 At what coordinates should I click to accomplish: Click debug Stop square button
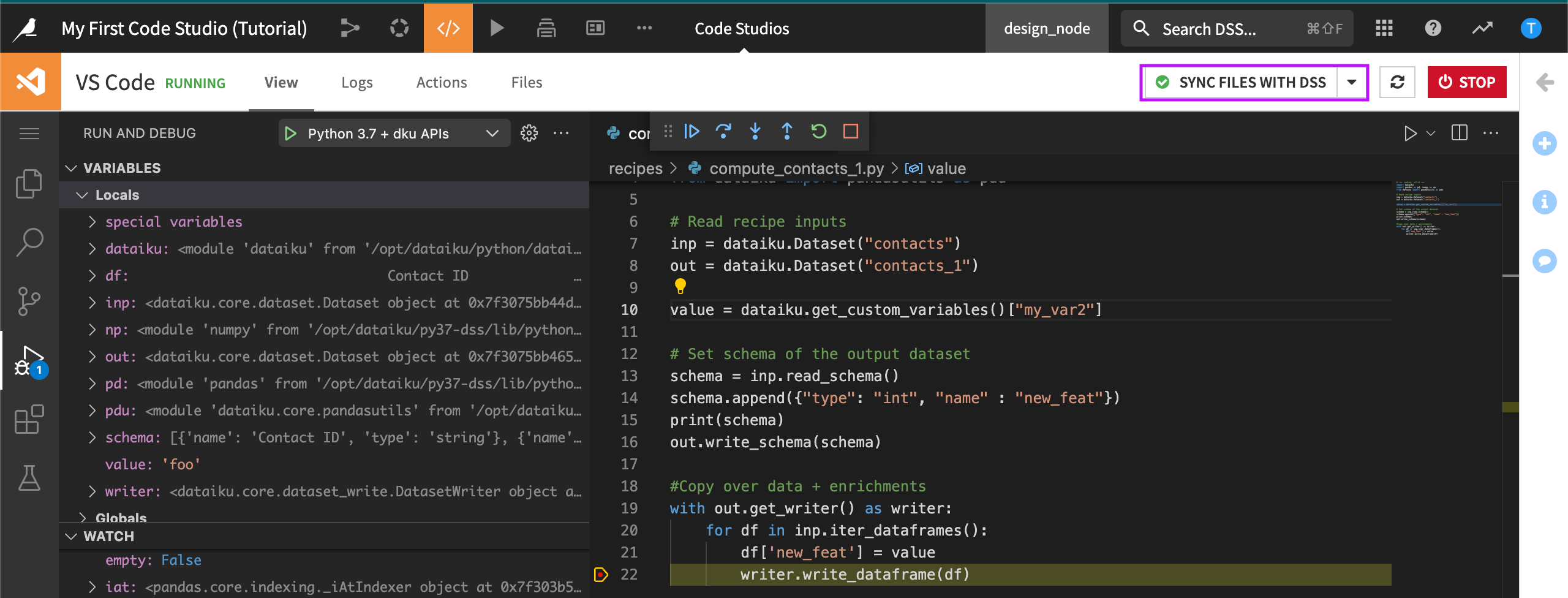pyautogui.click(x=851, y=131)
